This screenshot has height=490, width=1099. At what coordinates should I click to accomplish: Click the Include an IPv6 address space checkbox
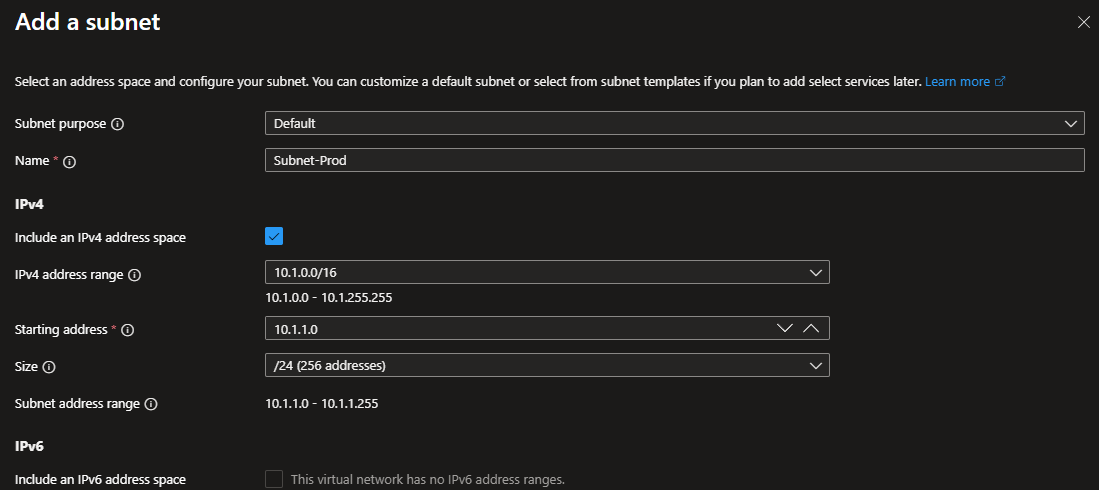(x=274, y=479)
